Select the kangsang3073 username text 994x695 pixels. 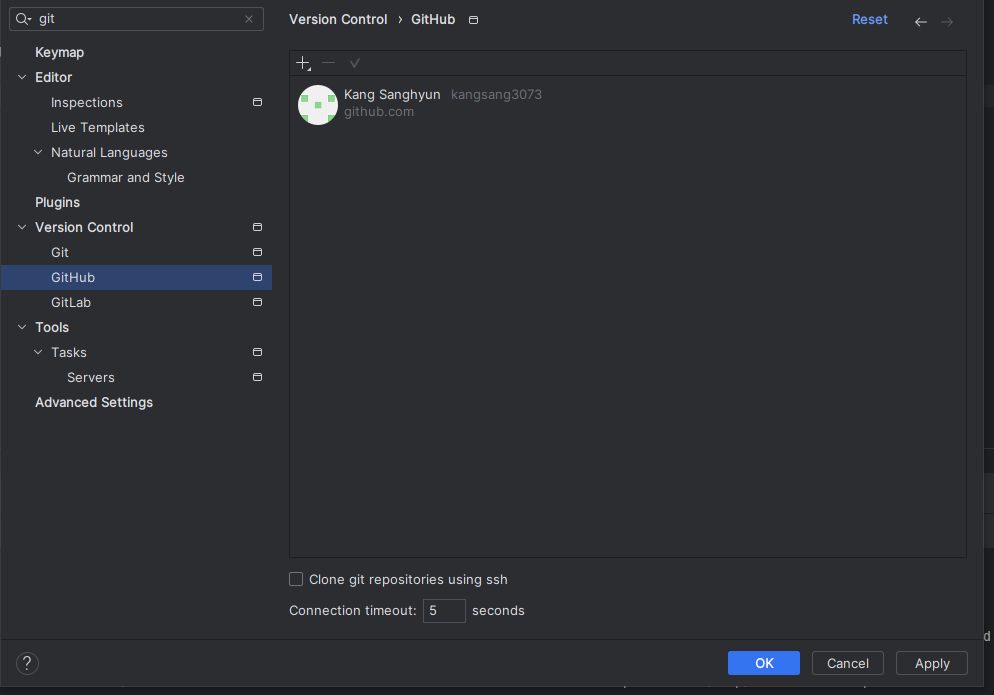pyautogui.click(x=496, y=94)
